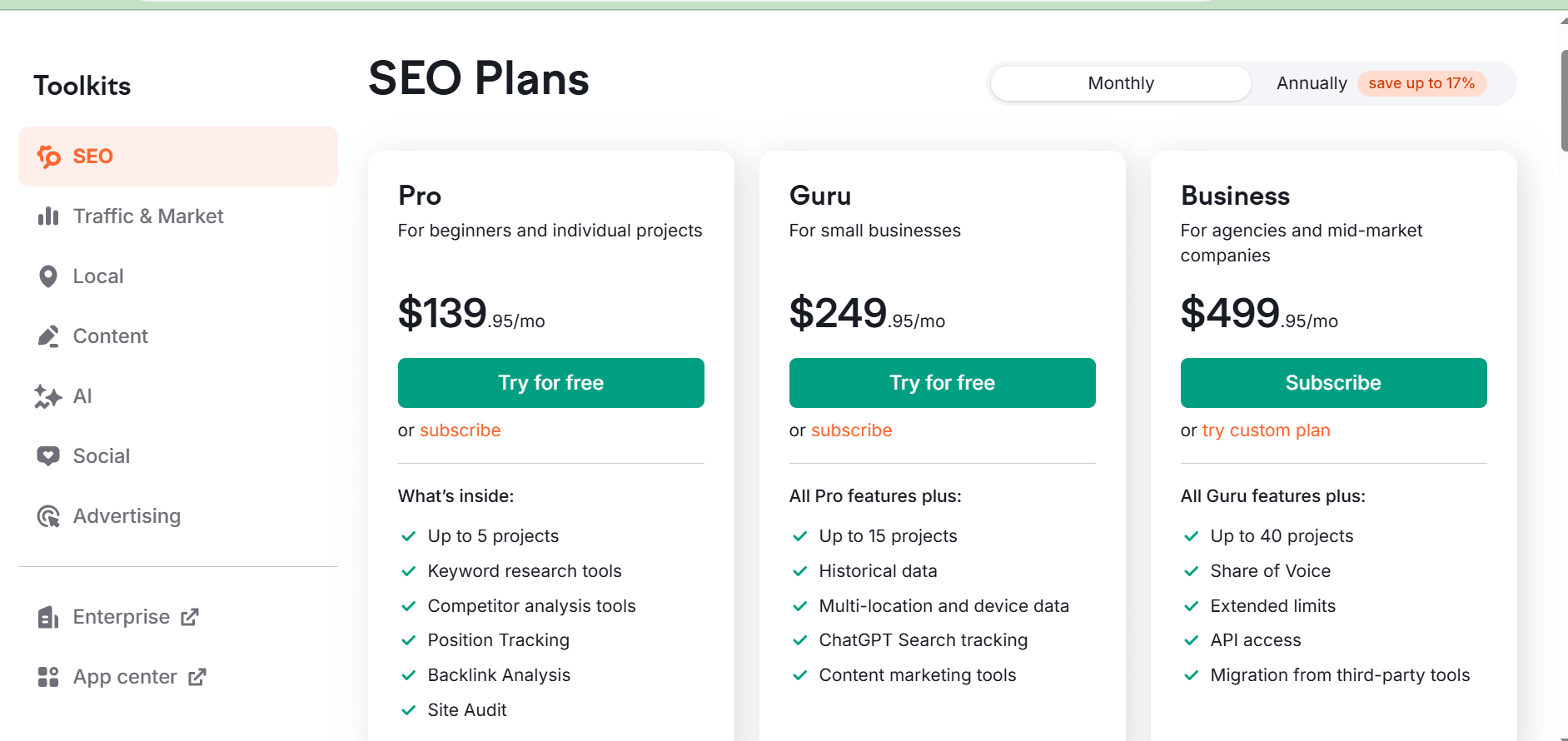Select the Social heart bubble icon
This screenshot has width=1568, height=741.
48,456
